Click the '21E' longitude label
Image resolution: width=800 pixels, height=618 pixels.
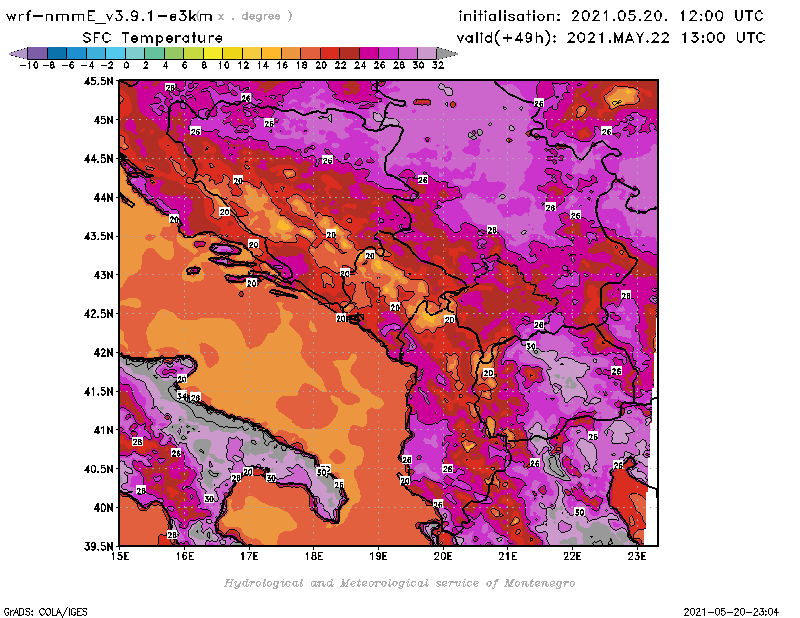508,556
